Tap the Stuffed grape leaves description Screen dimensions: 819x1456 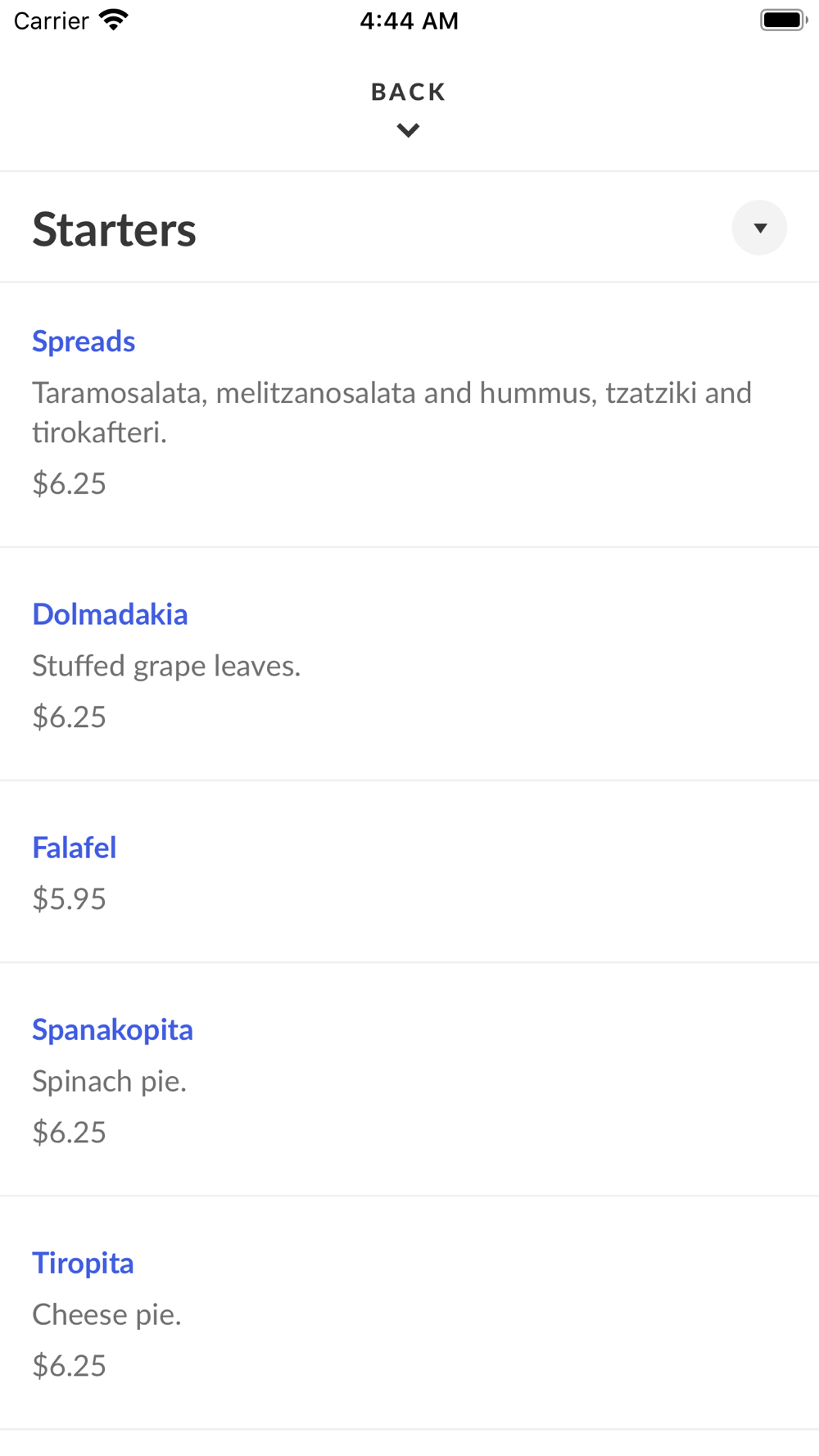[166, 666]
